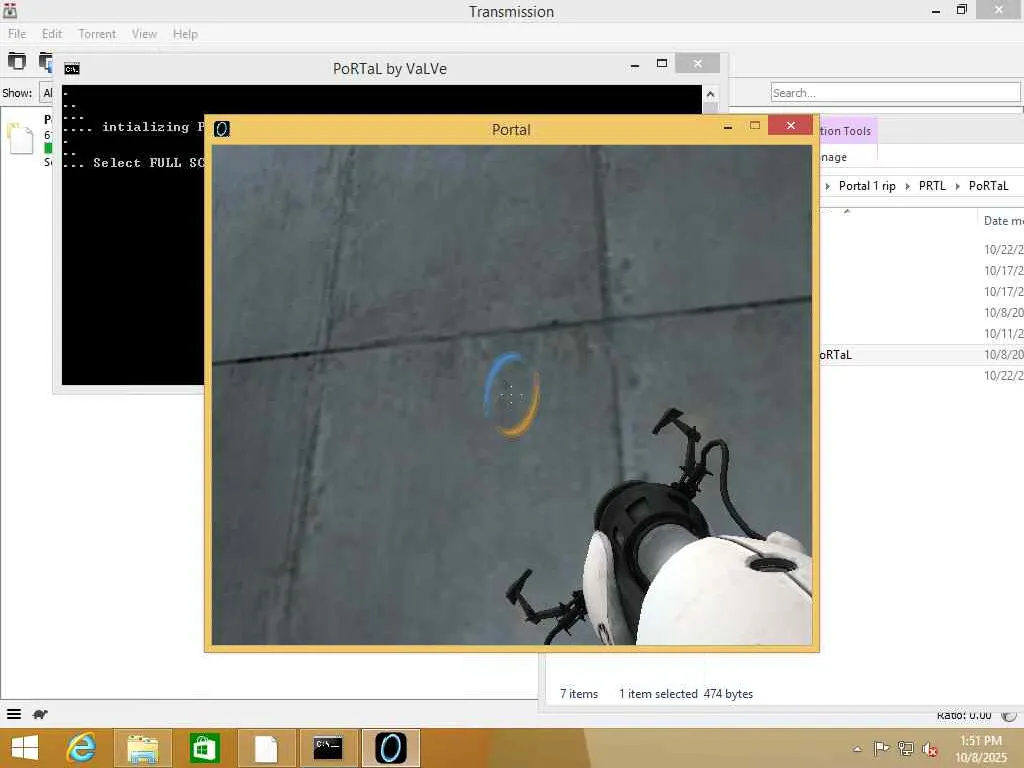The width and height of the screenshot is (1024, 768).
Task: Click the scroll-up arrow in the console window
Action: [711, 94]
